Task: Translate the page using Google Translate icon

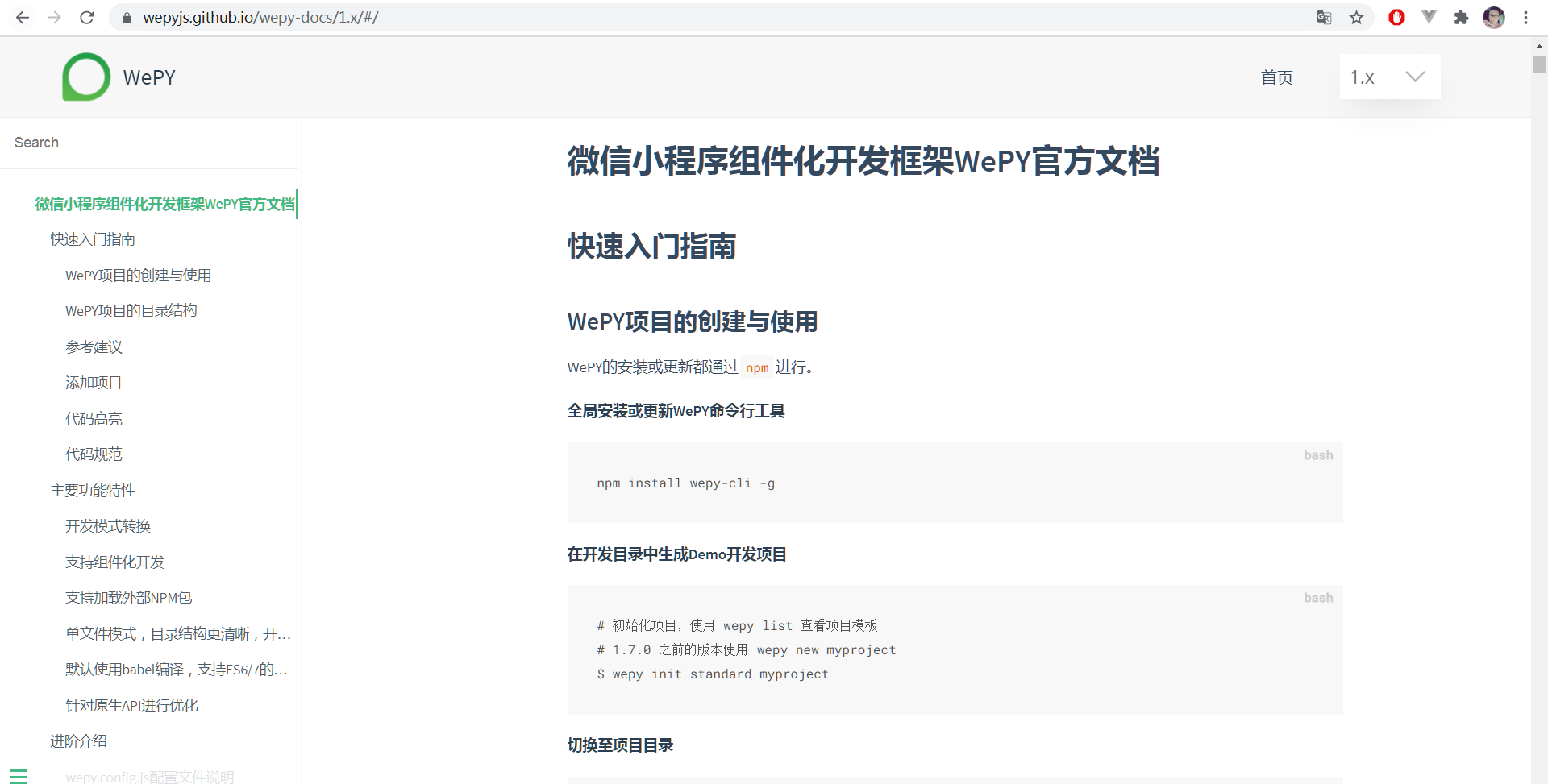Action: tap(1323, 17)
